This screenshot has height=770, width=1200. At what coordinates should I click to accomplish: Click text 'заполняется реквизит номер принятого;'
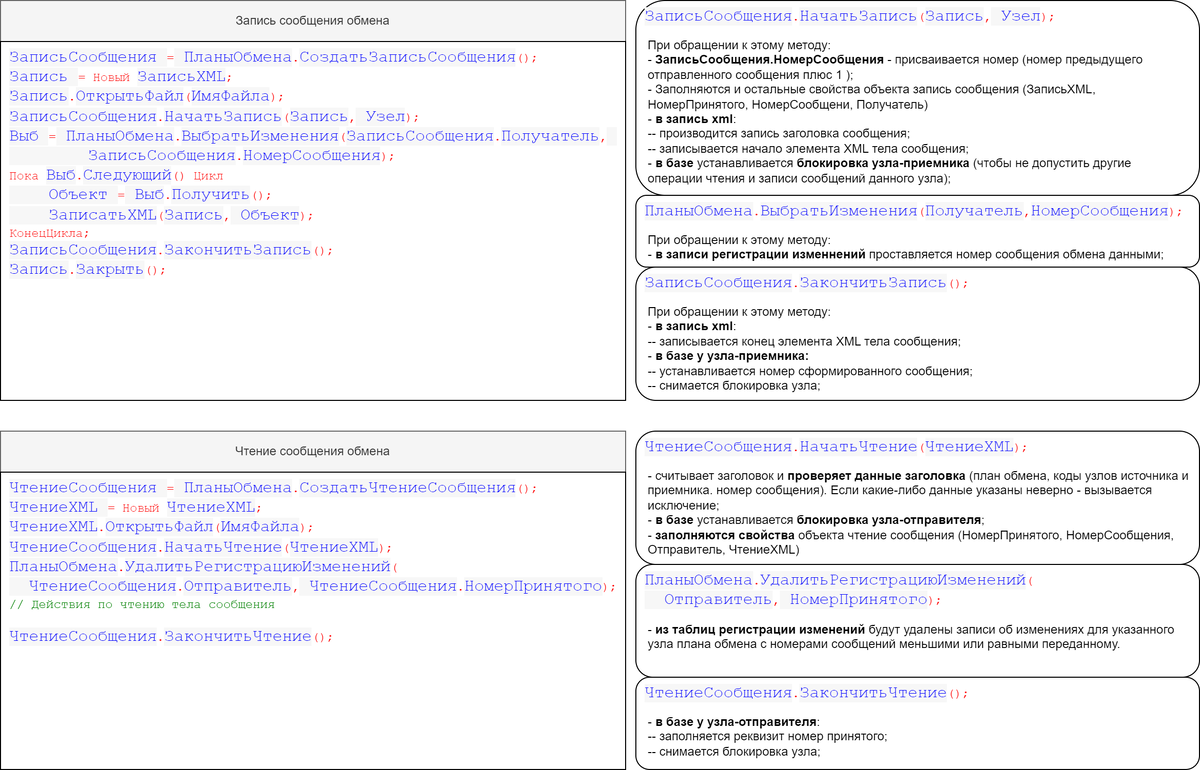click(772, 737)
